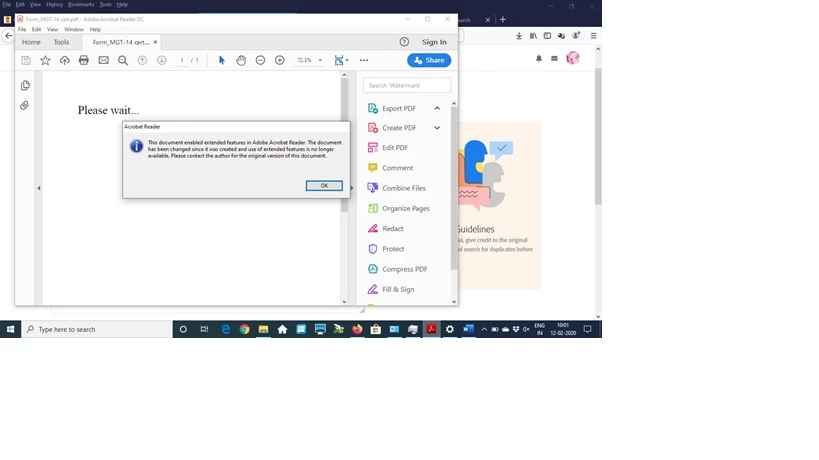Close the Form_MGT-14 cert document tab
Image resolution: width=819 pixels, height=460 pixels.
click(155, 42)
